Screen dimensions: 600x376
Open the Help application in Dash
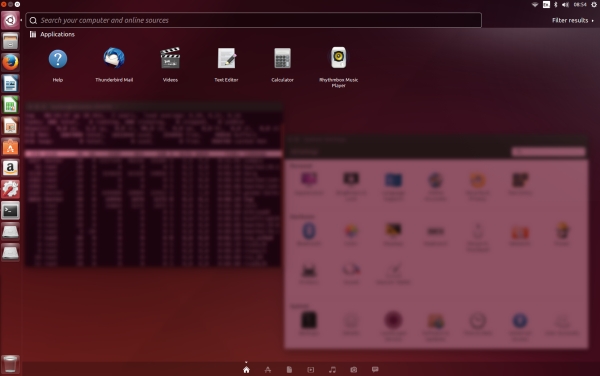[58, 60]
